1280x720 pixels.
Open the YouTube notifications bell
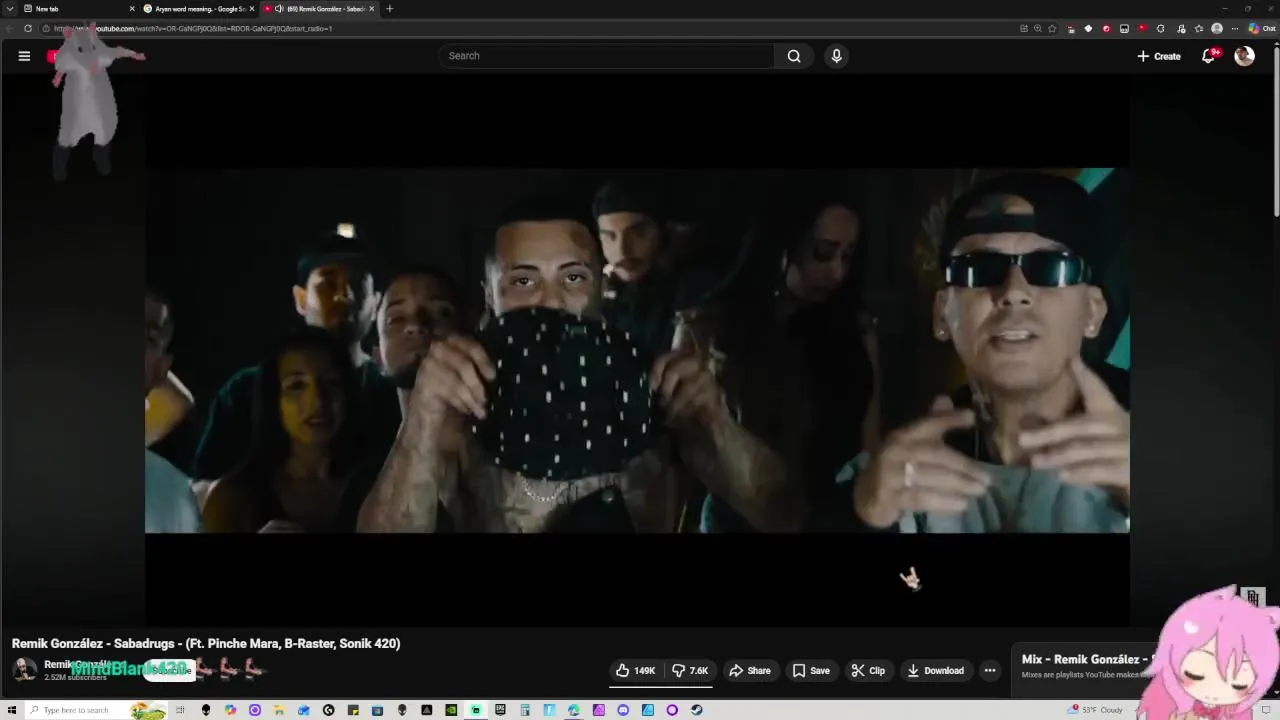tap(1208, 56)
